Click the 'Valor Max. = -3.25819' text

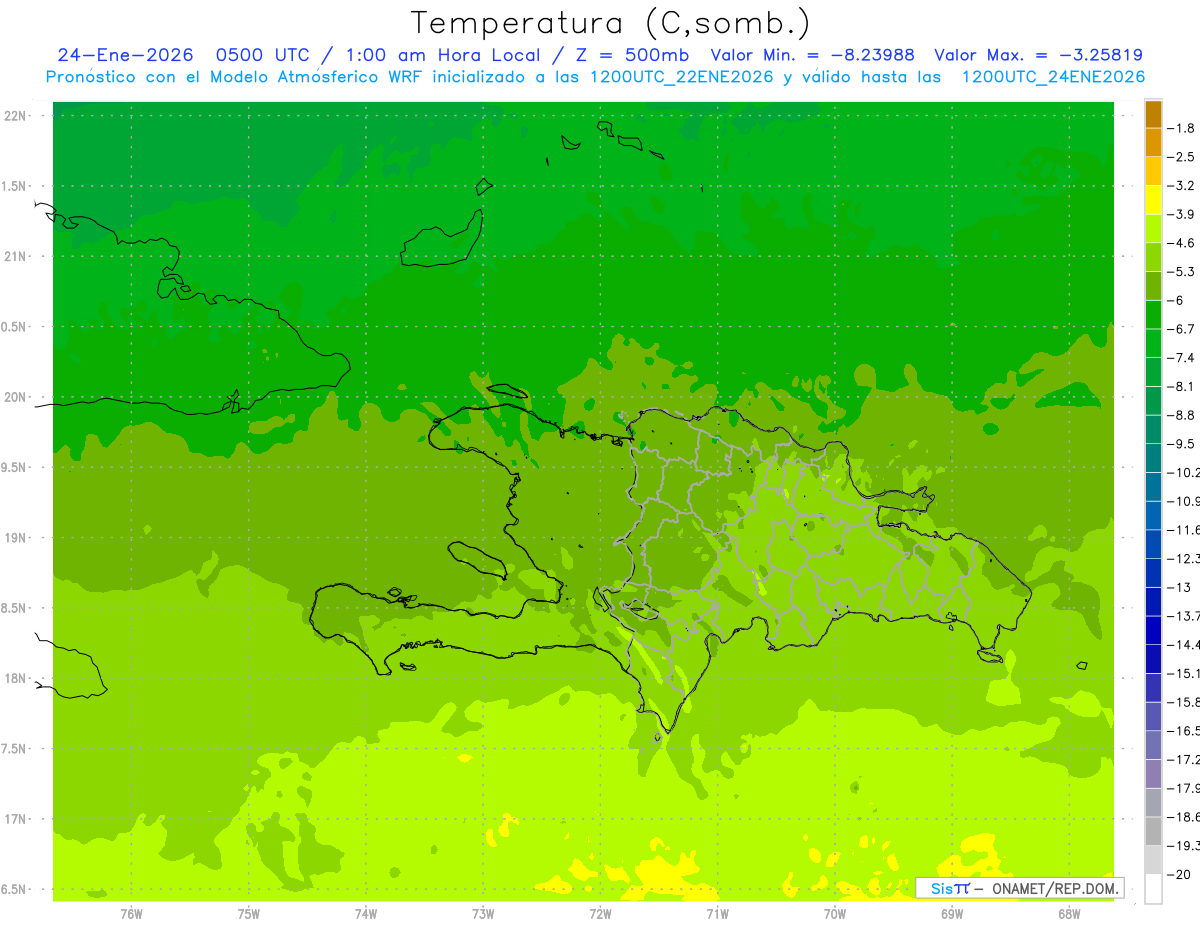[x=1038, y=55]
